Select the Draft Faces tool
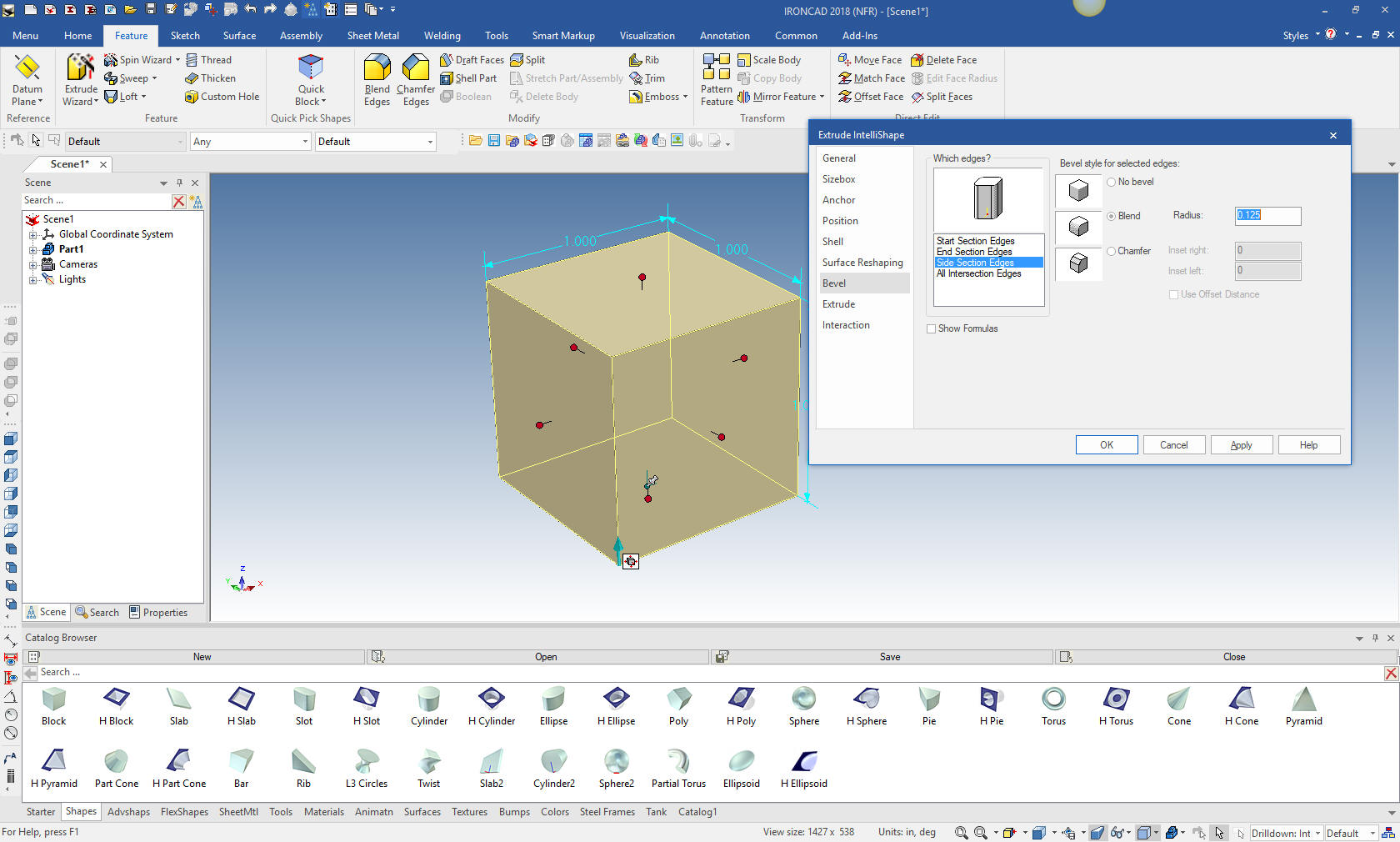Screen dimensions: 1400x842 click(x=472, y=60)
